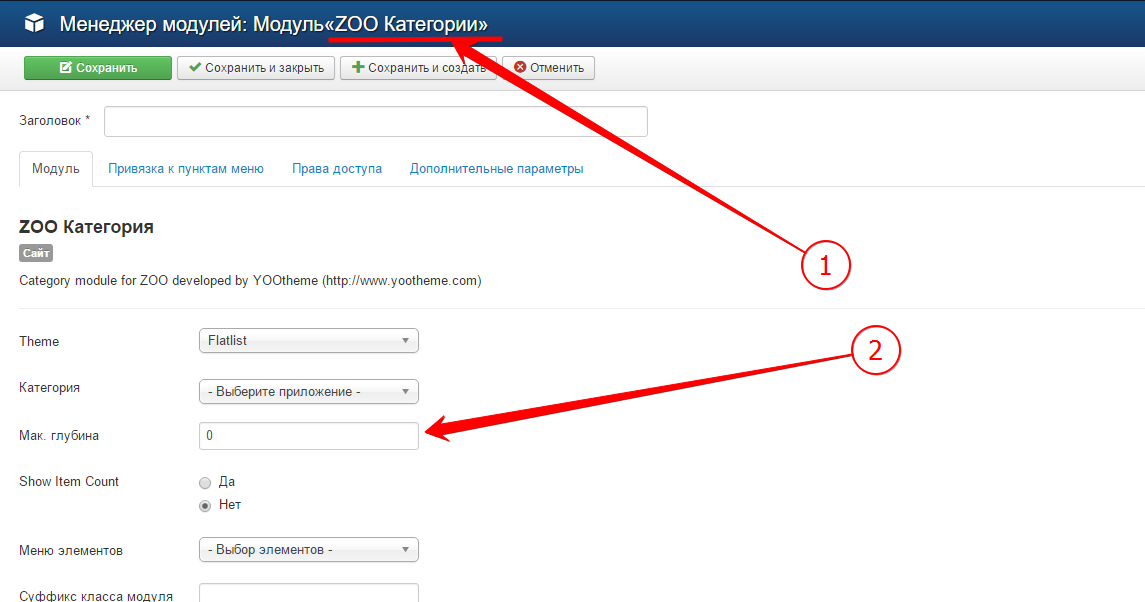Click into the Заголовок title field
The height and width of the screenshot is (602, 1145).
(375, 121)
